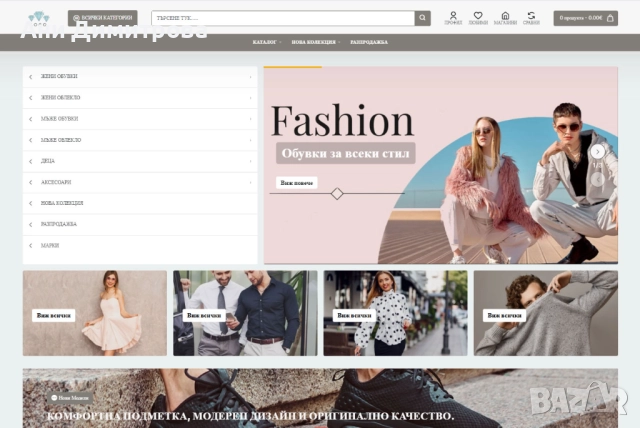Screen dimensions: 640x428
Task: Click Виж повече on Fashion banner
Action: pos(297,183)
